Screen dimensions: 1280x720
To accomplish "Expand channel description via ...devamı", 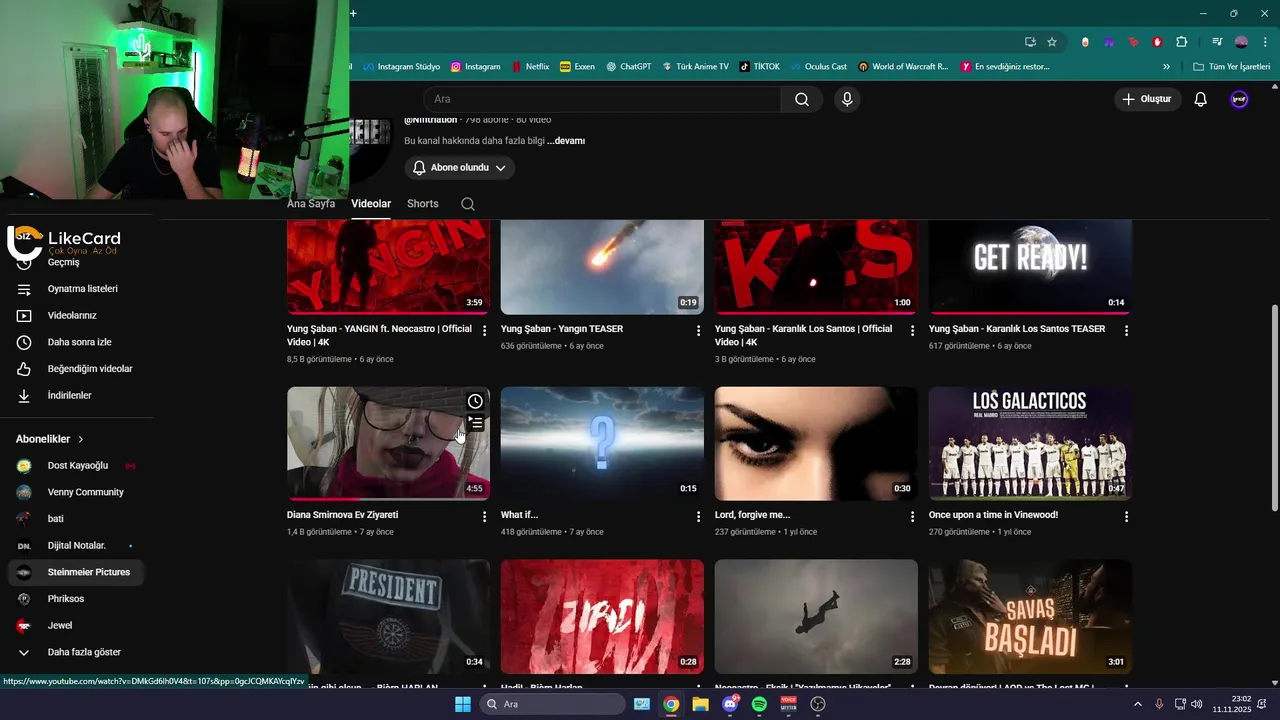I will point(566,141).
